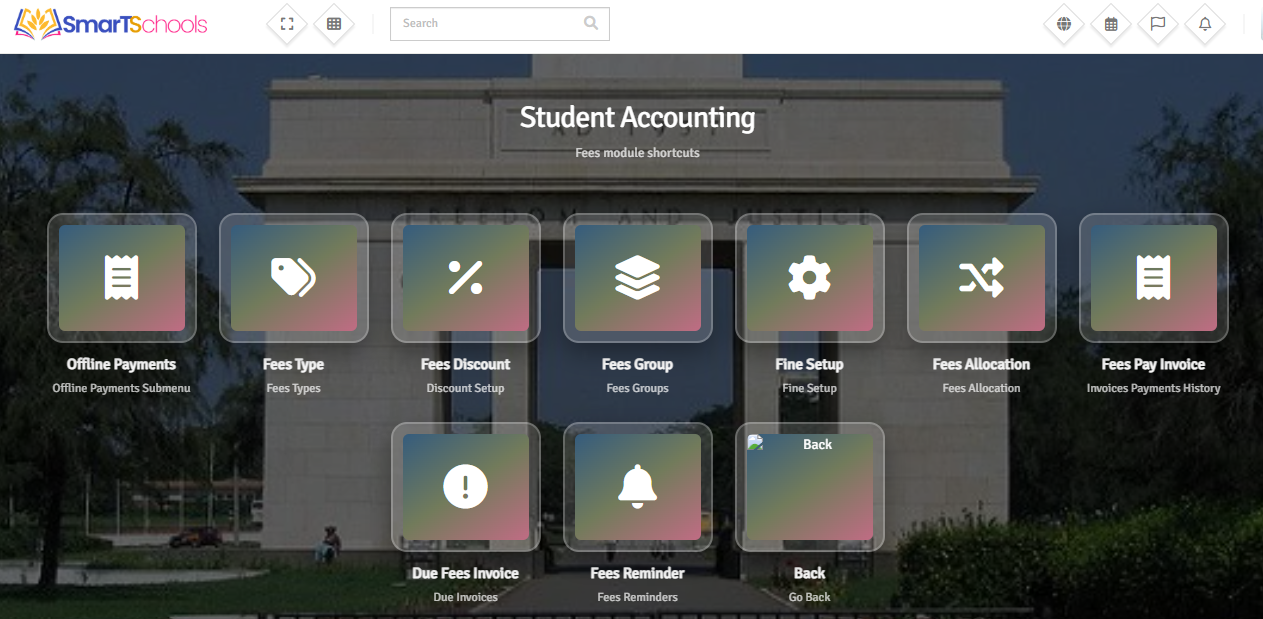Open the Fees Discount percent icon tile
1263x619 pixels.
(466, 278)
